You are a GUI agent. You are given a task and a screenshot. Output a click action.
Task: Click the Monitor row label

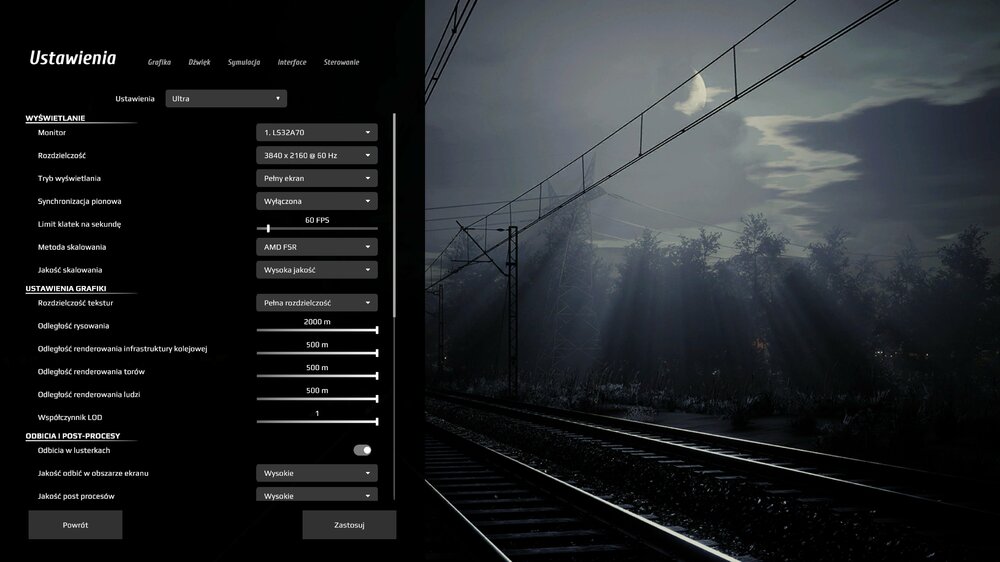coord(52,132)
